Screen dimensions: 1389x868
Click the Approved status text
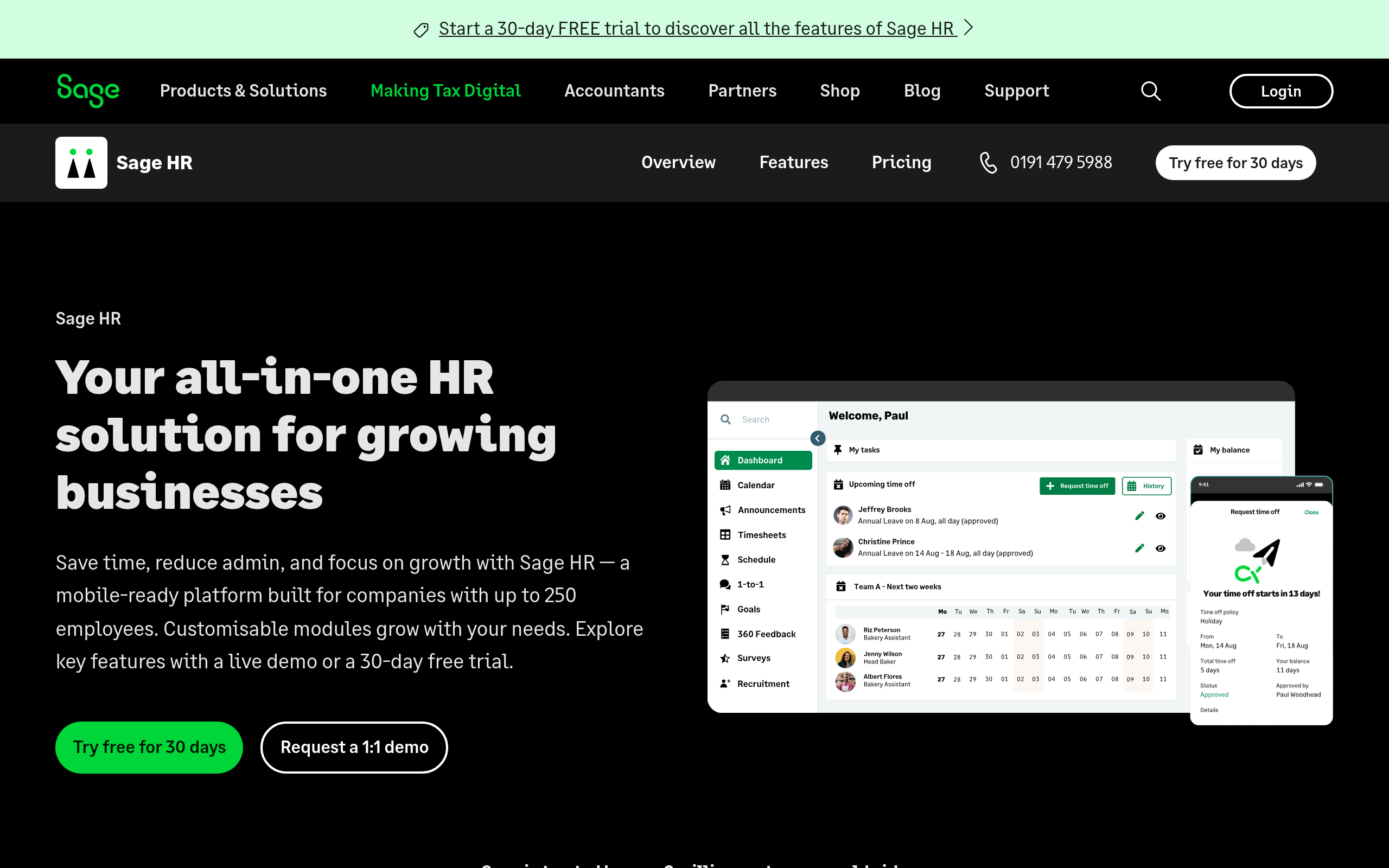coord(1214,694)
